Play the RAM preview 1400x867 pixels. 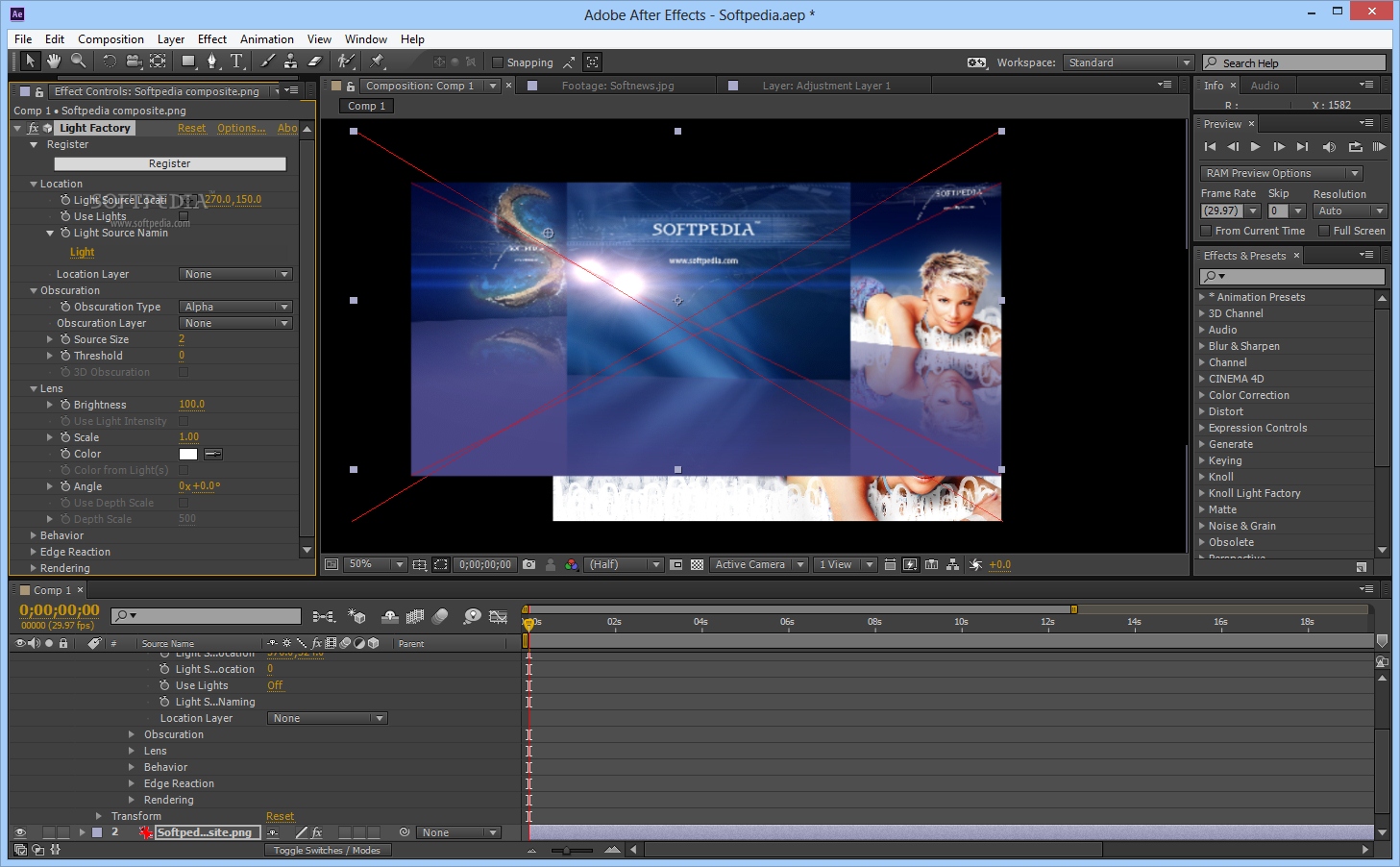click(1379, 147)
